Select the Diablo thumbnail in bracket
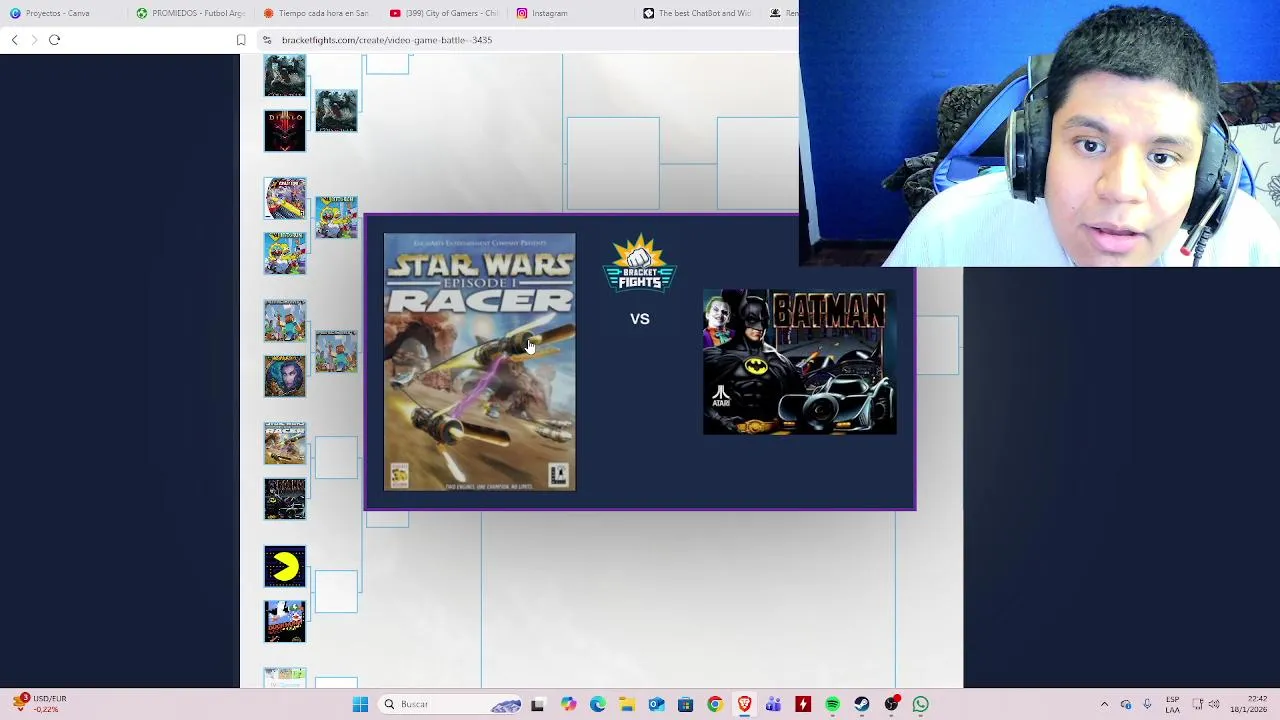This screenshot has height=720, width=1280. click(x=285, y=131)
